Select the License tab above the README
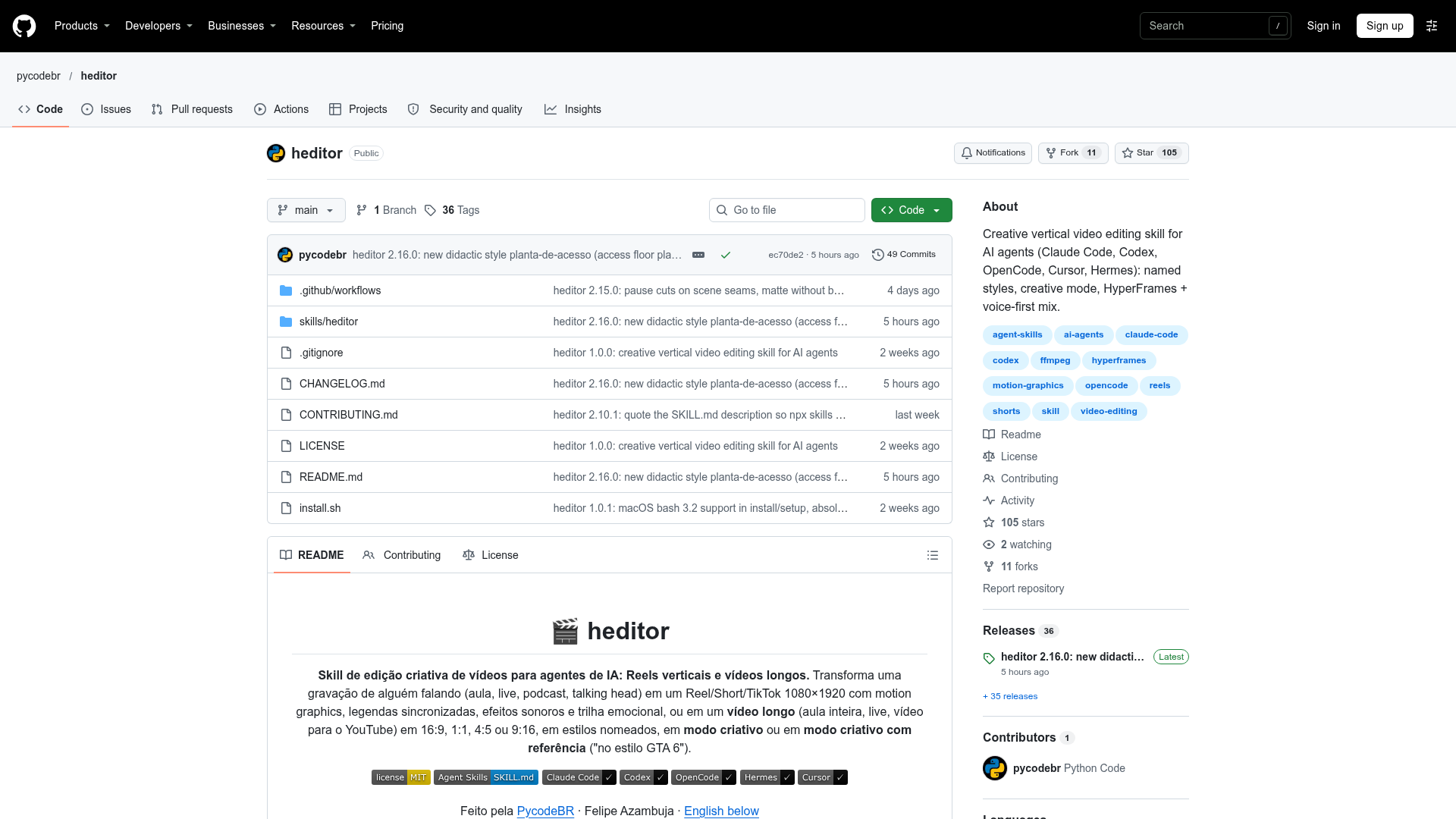 [x=491, y=555]
